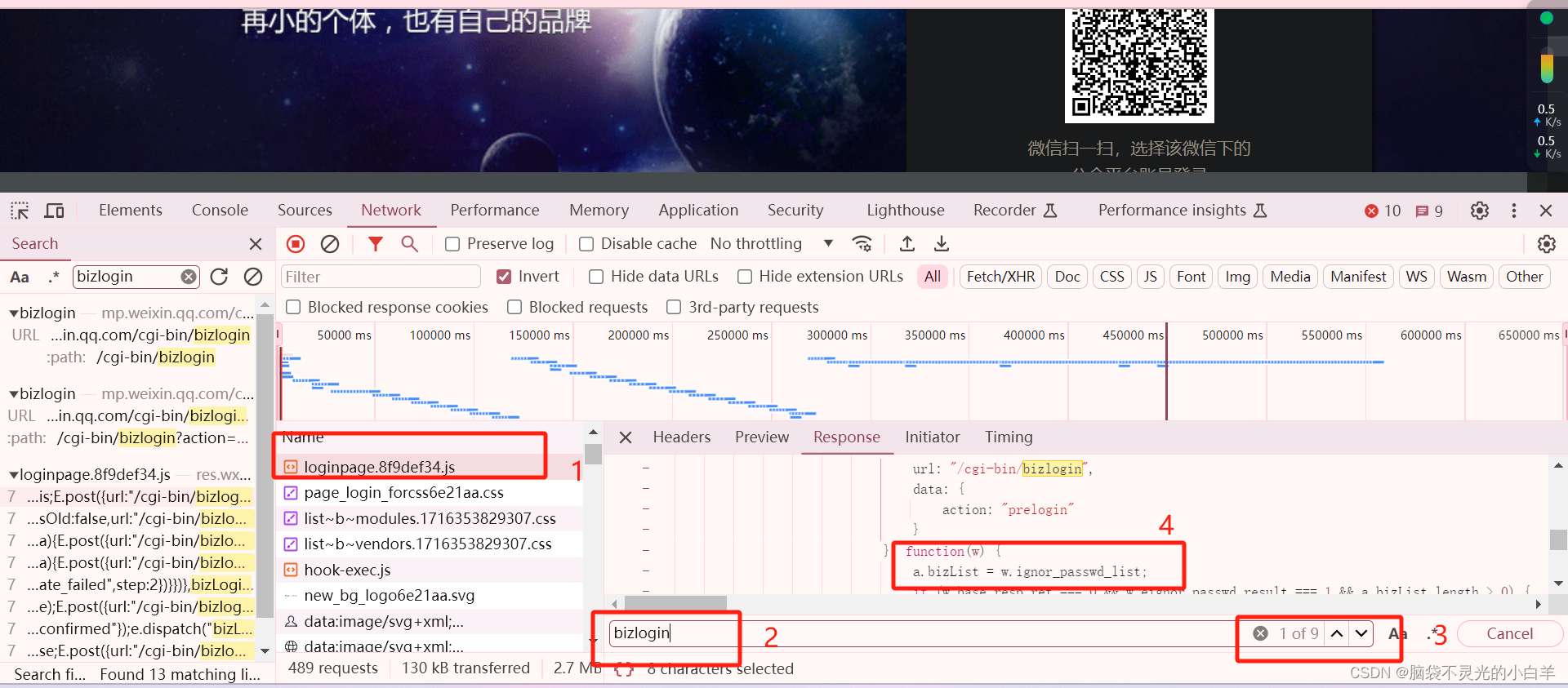The width and height of the screenshot is (1568, 688).
Task: Close the Search panel
Action: 256,243
